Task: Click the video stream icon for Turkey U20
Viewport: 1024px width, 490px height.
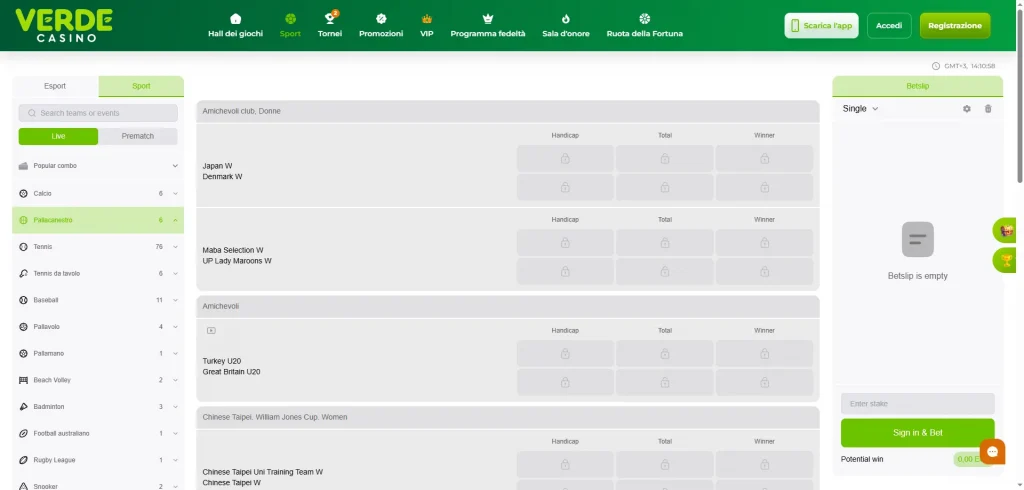Action: click(x=211, y=330)
